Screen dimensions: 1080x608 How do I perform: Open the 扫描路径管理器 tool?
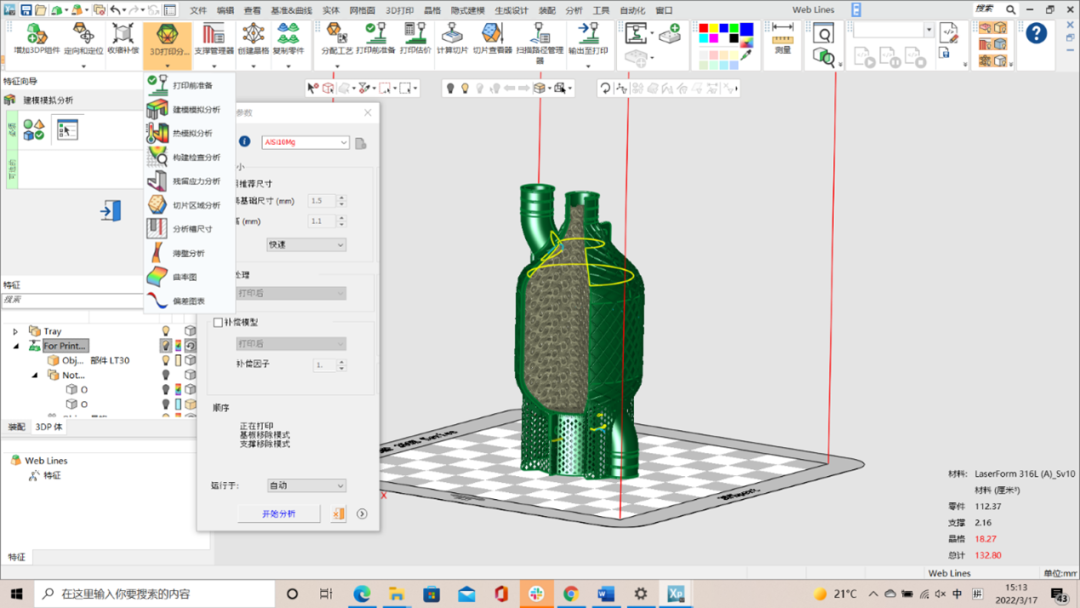(x=540, y=43)
